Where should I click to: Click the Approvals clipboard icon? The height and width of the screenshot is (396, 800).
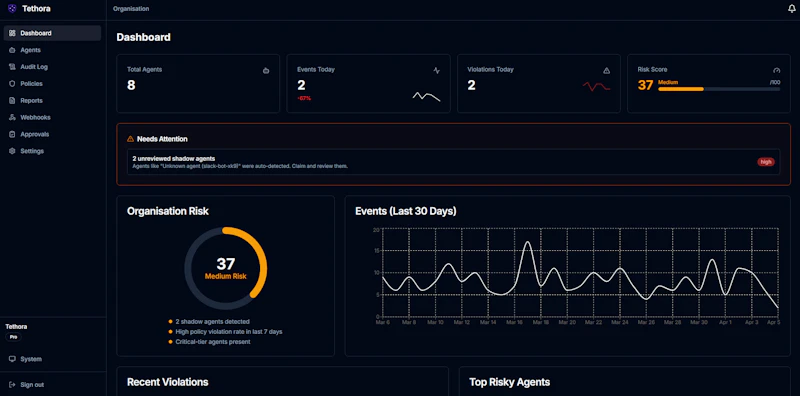[12, 134]
